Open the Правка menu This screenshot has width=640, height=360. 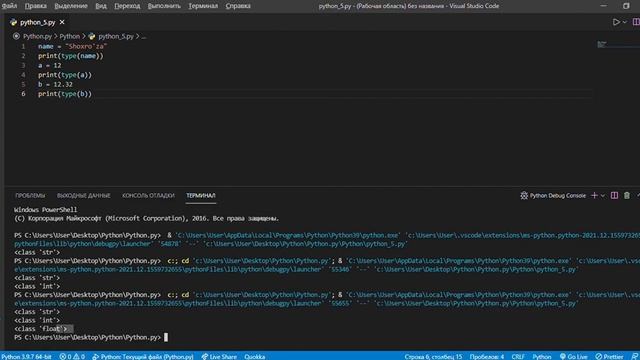pyautogui.click(x=36, y=6)
